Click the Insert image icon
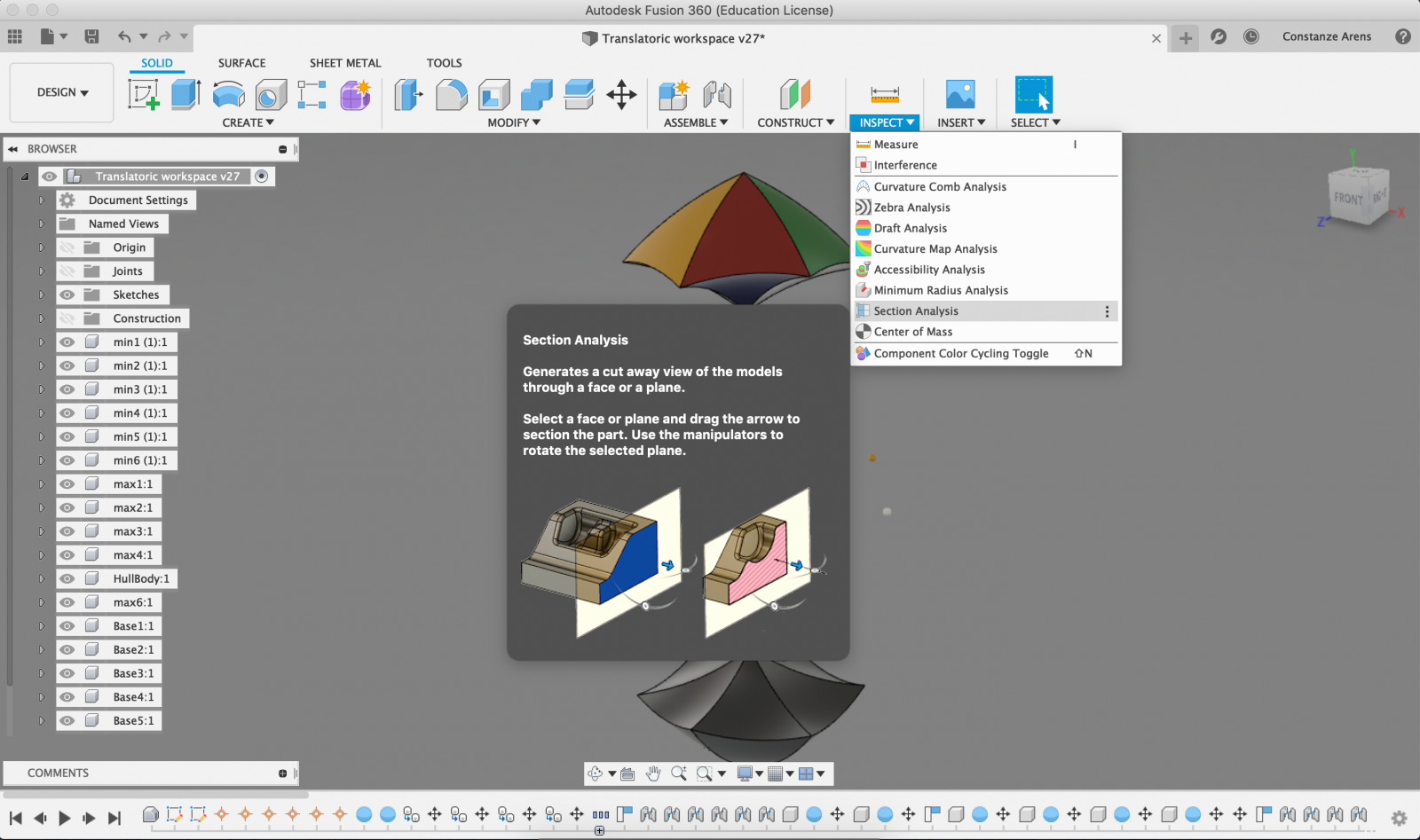 [960, 94]
